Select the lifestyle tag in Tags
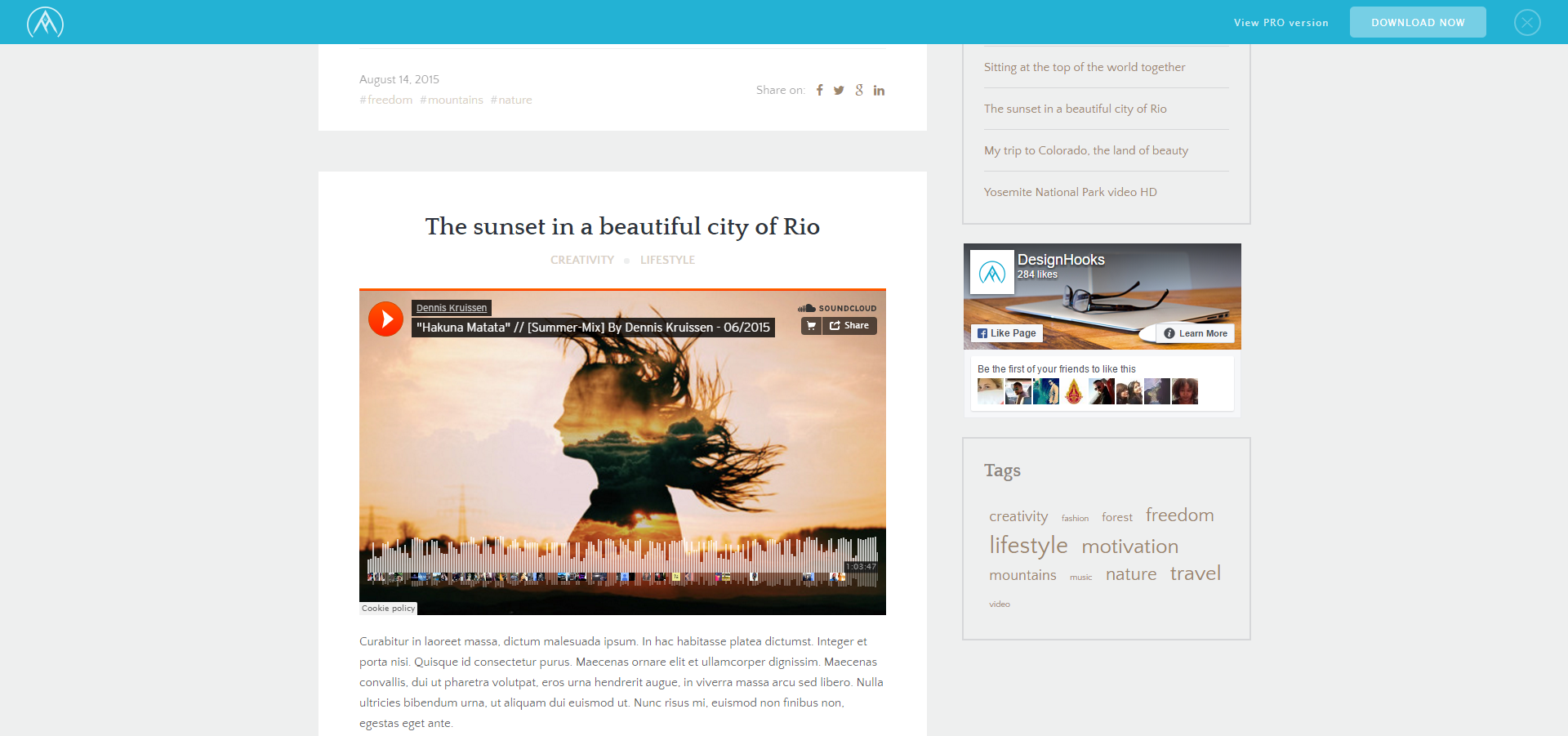 [x=1028, y=545]
